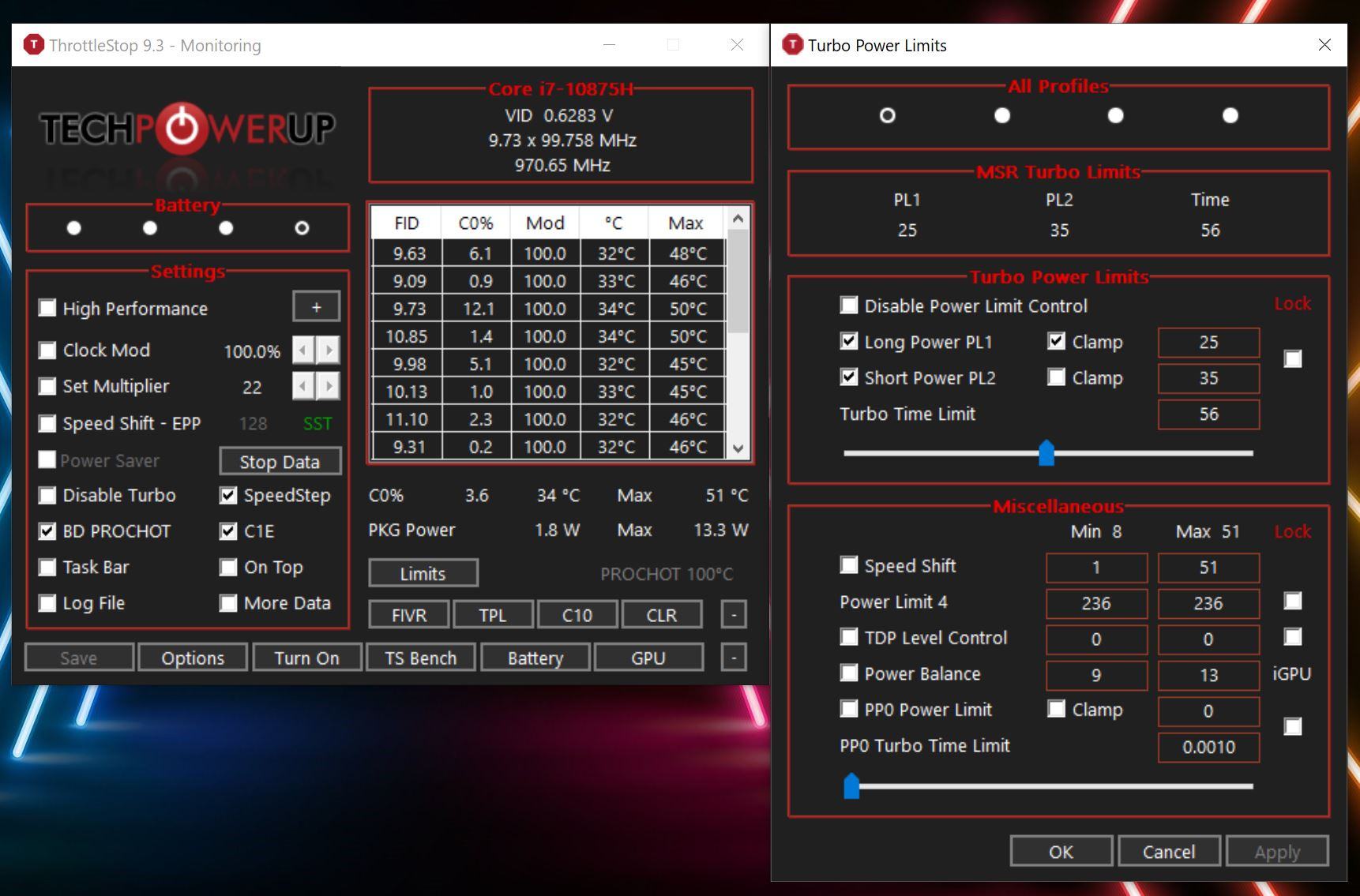Click the Turbo Time Limit slider handle
The width and height of the screenshot is (1360, 896).
click(1046, 453)
